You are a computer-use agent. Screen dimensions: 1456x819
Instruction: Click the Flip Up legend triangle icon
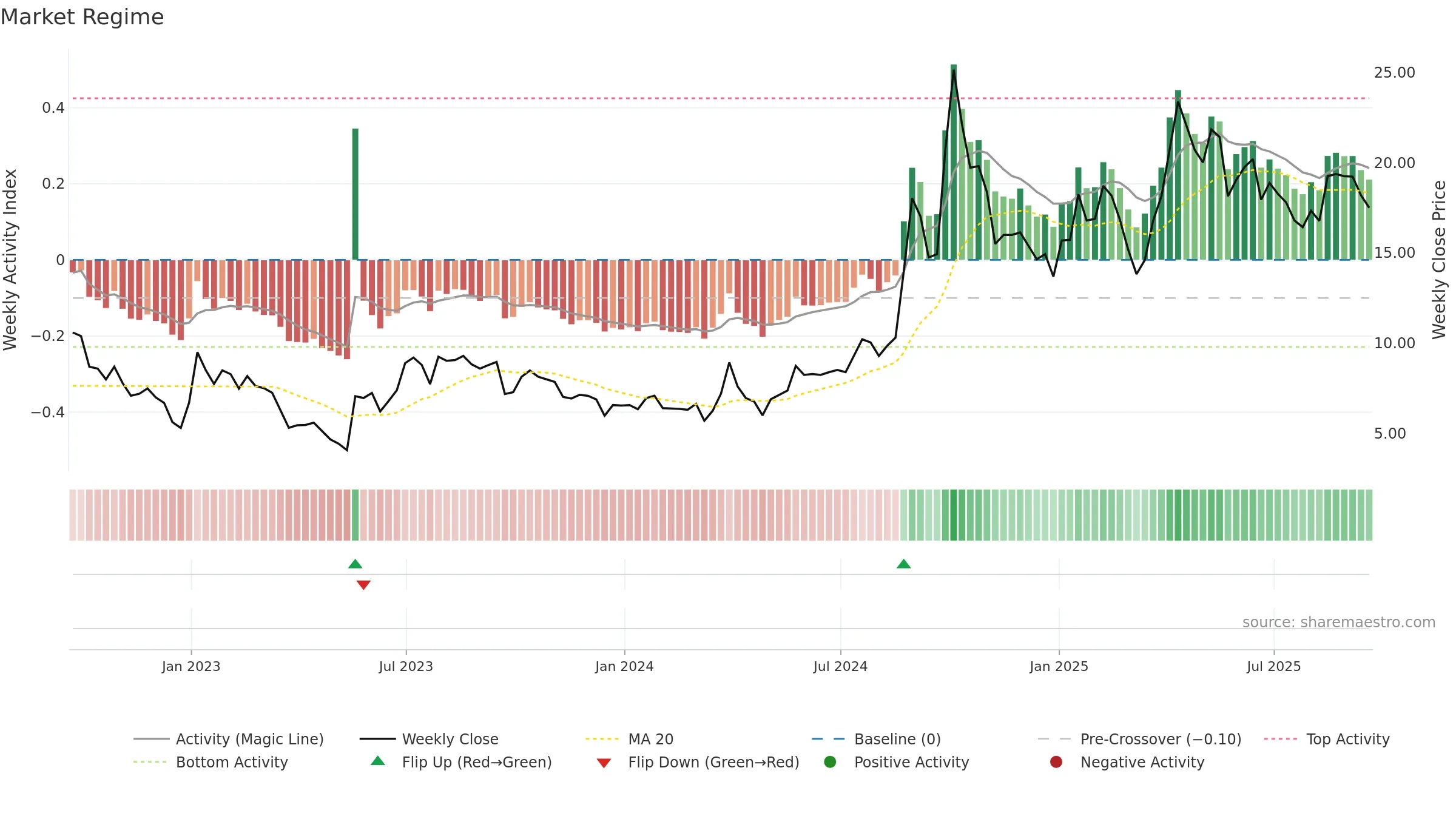378,761
